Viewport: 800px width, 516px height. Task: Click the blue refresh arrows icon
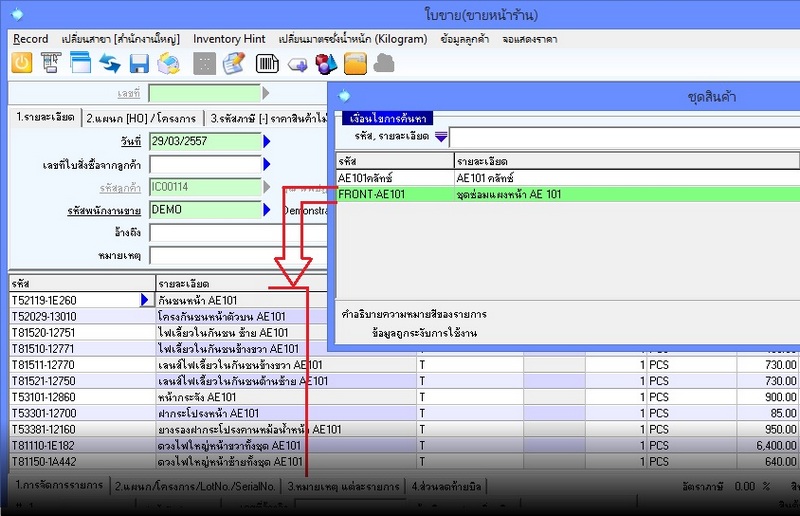click(109, 64)
